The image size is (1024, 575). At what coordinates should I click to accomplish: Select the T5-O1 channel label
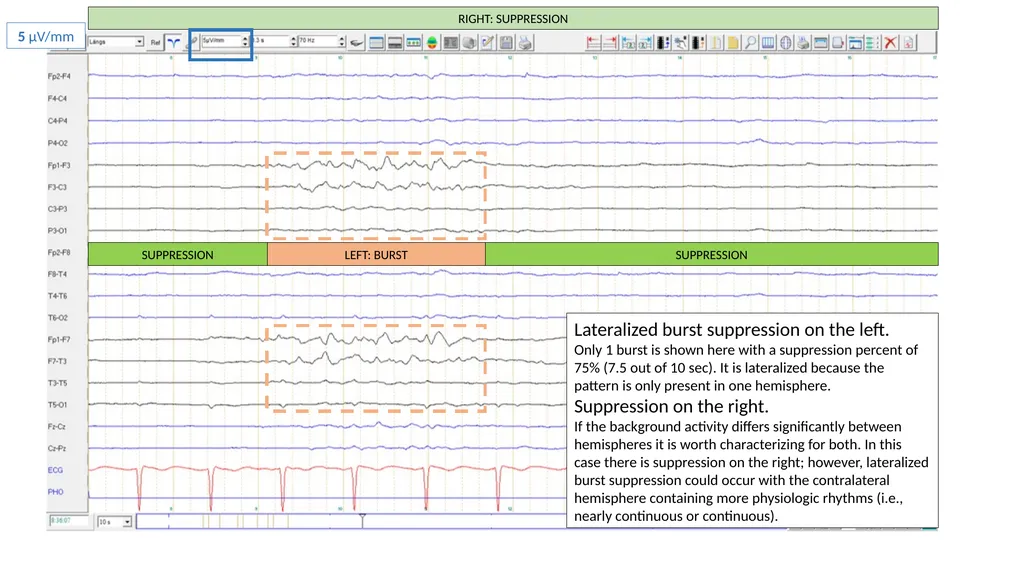57,405
